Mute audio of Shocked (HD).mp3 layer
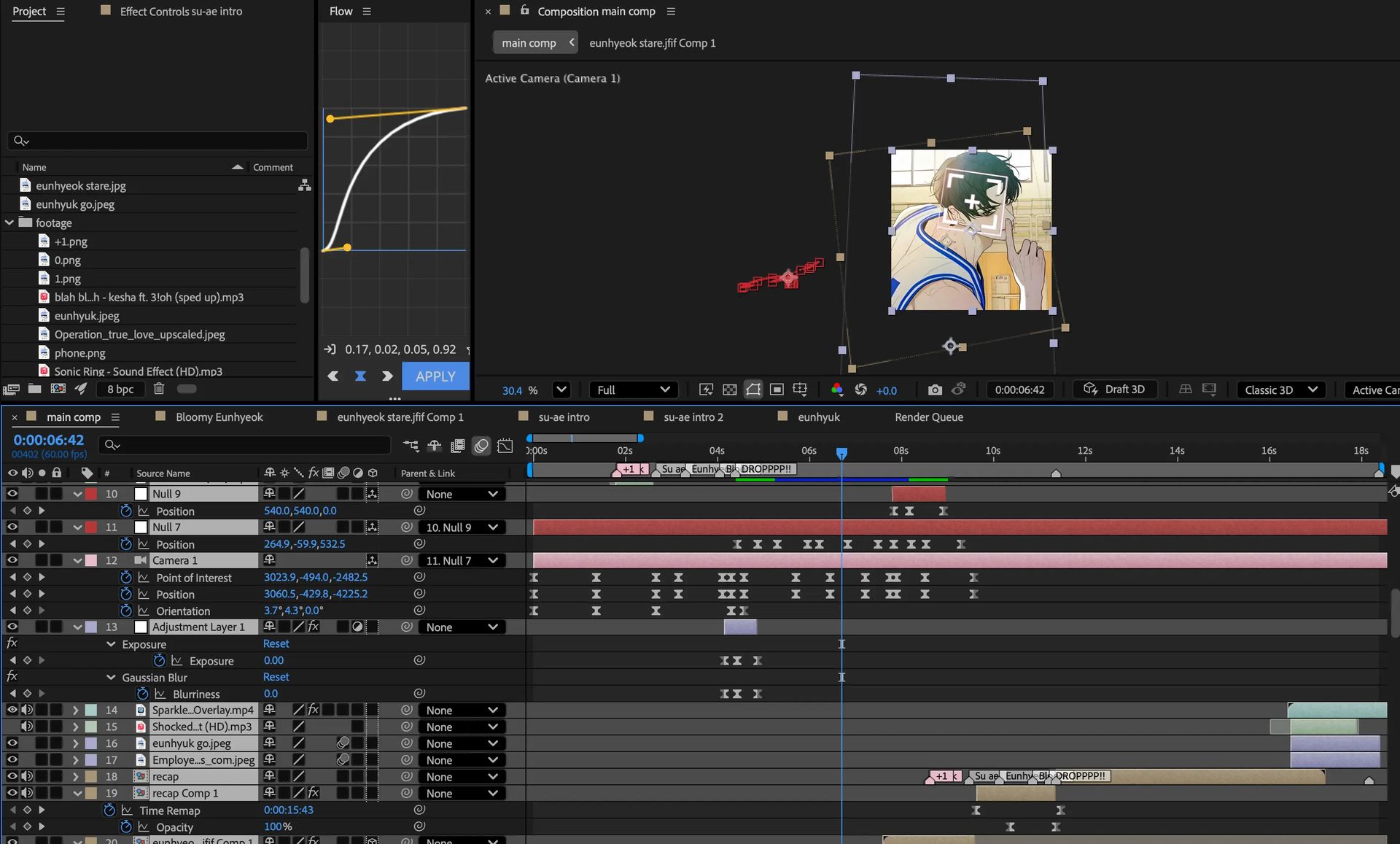The width and height of the screenshot is (1400, 844). (x=27, y=727)
